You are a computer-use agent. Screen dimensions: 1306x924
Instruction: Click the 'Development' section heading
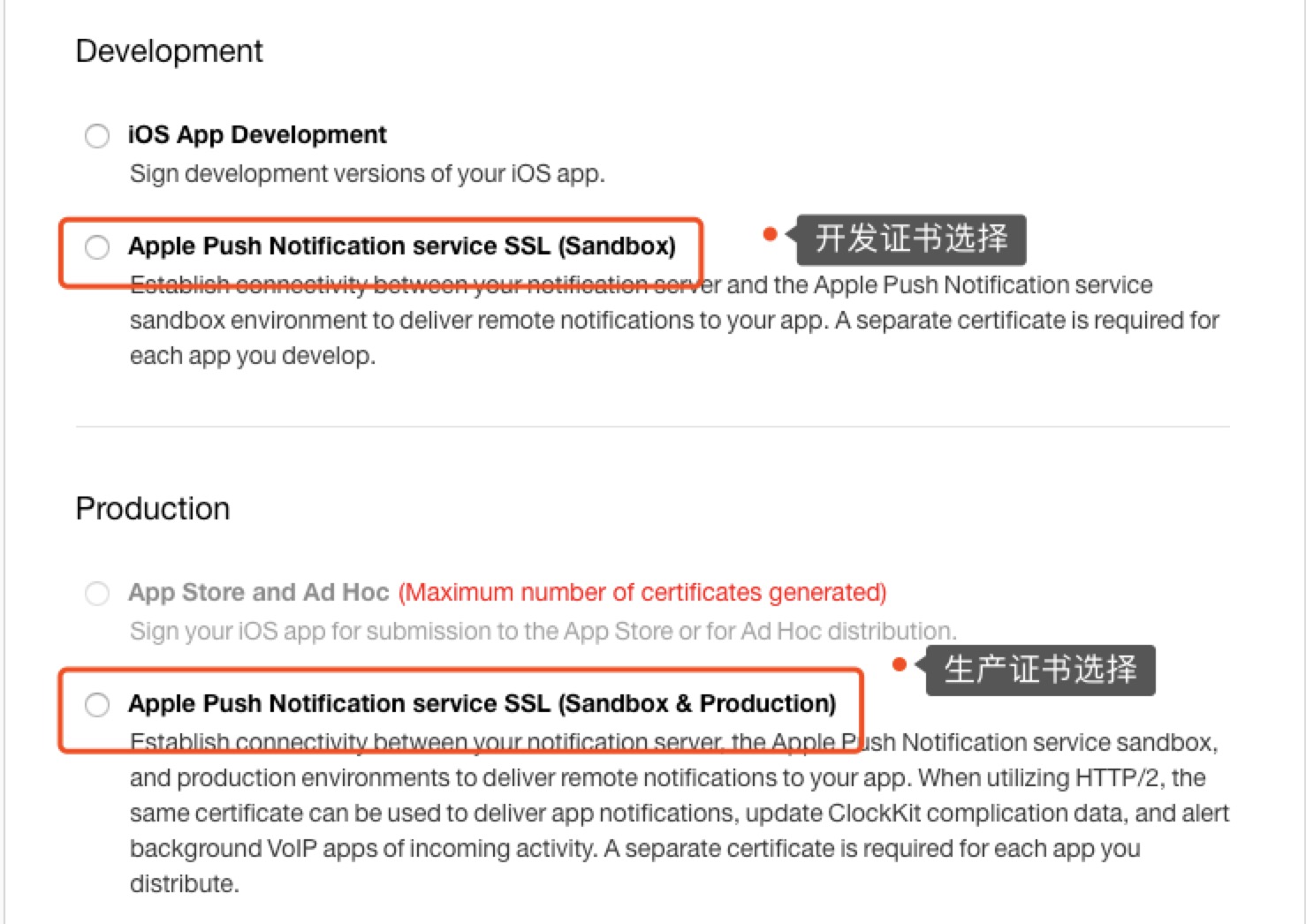click(x=170, y=51)
